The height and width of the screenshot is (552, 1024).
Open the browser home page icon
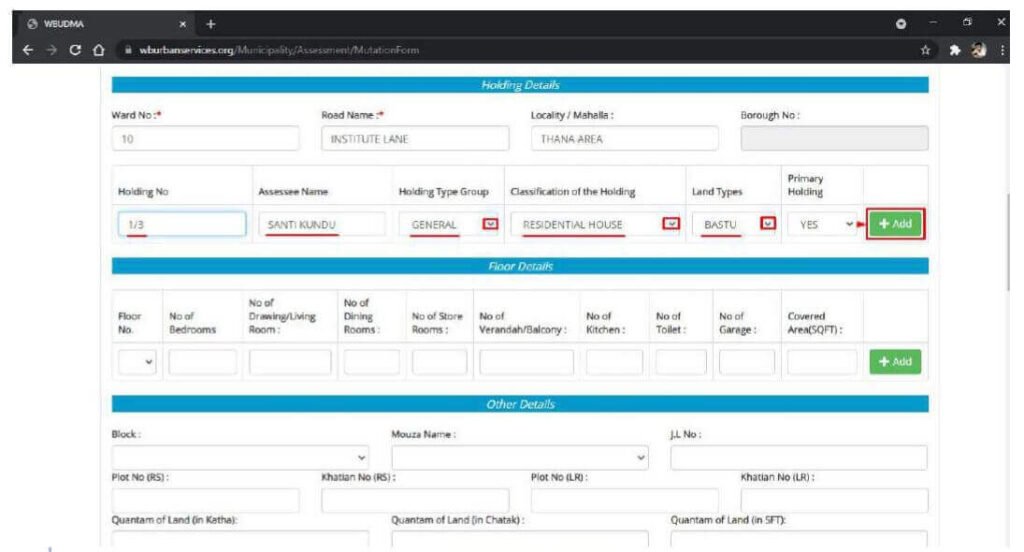(x=99, y=50)
